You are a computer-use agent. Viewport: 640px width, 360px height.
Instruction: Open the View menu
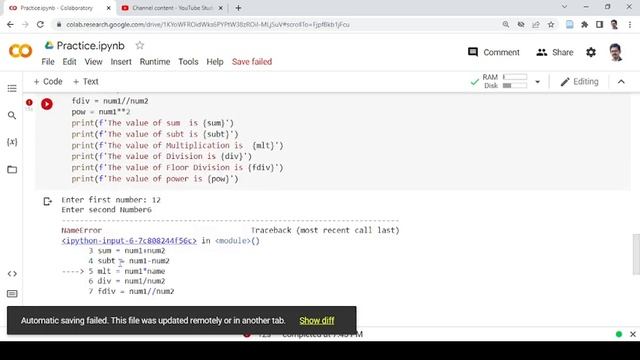93,62
